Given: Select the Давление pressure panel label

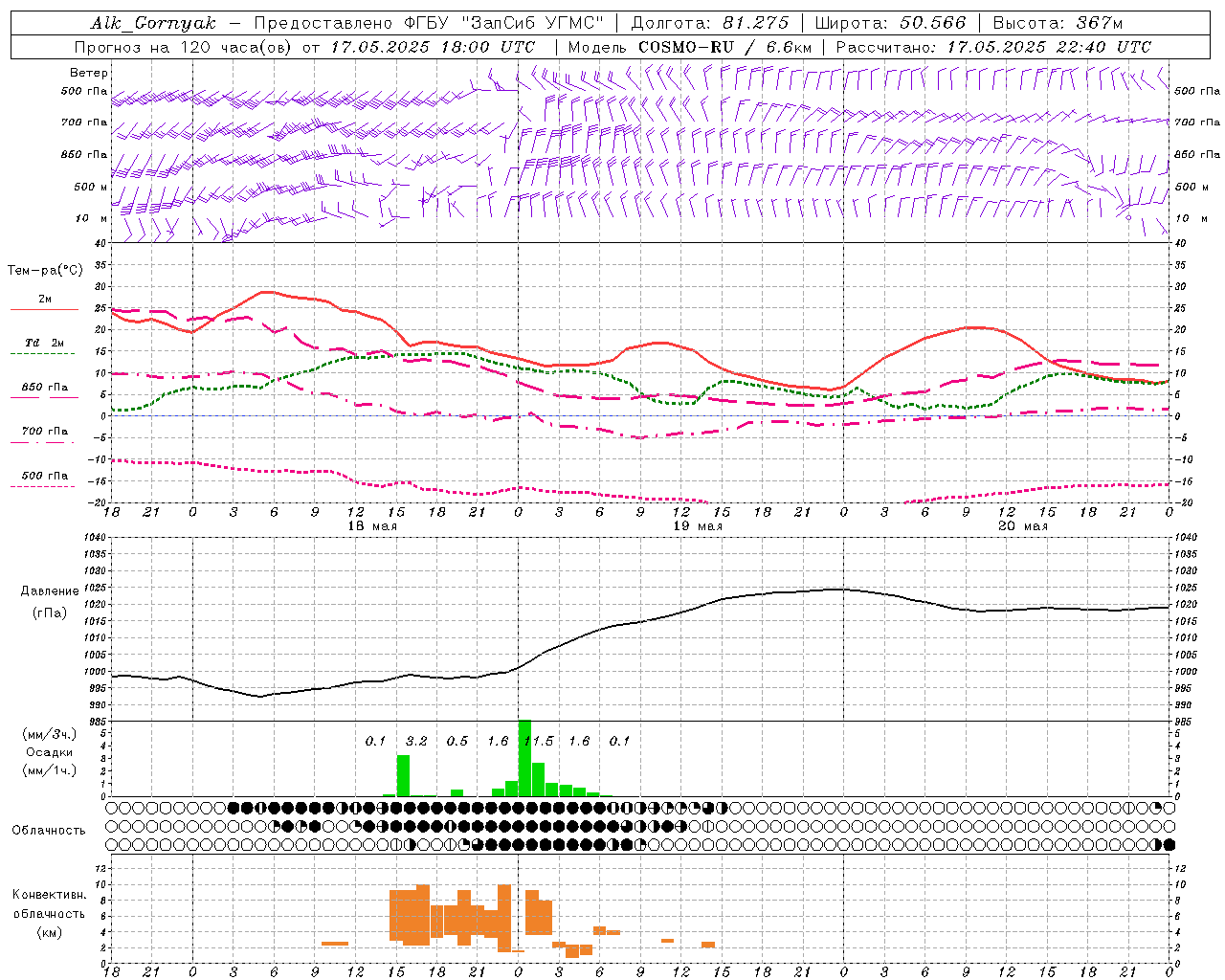Looking at the screenshot, I should [x=50, y=591].
